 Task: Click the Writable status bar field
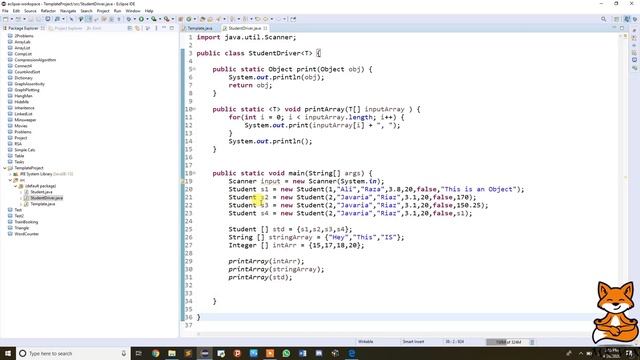[x=366, y=342]
